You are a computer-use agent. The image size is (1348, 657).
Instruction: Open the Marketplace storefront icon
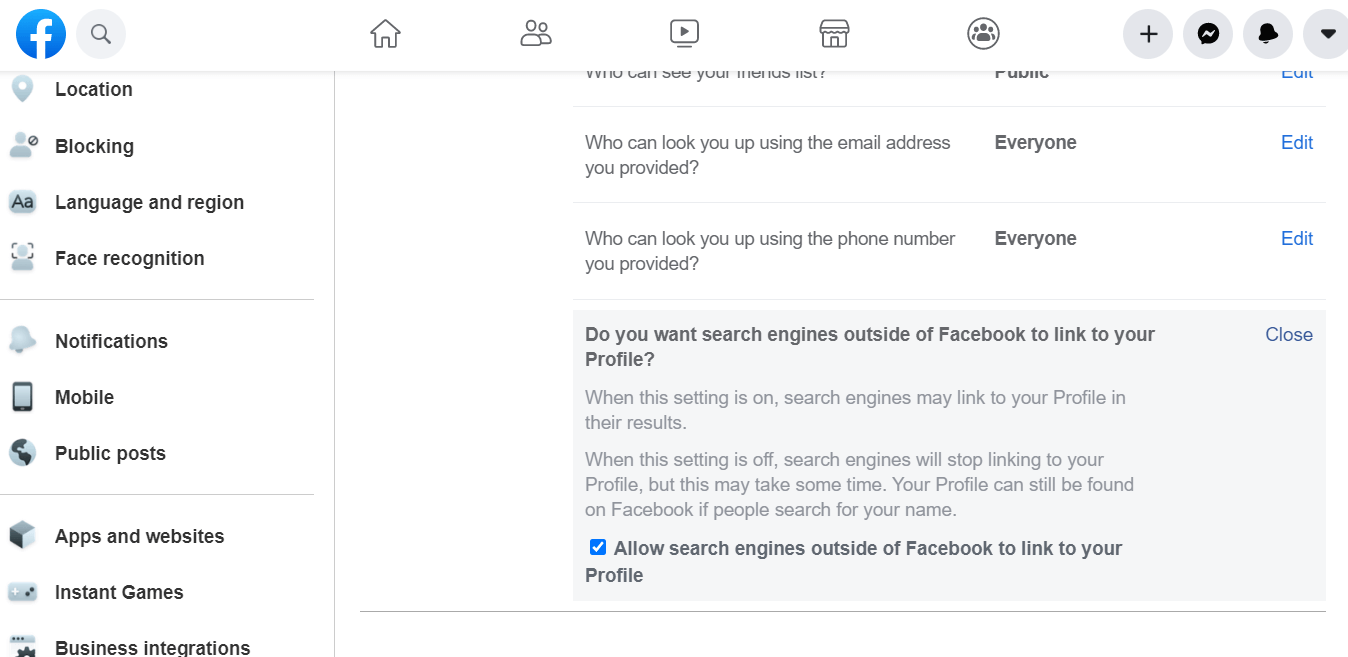[834, 34]
